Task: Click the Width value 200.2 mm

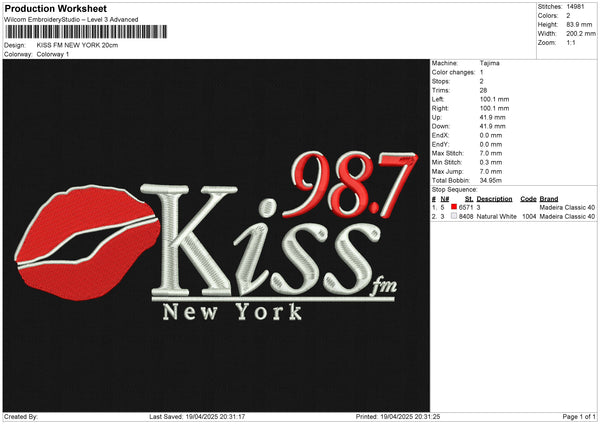Action: pyautogui.click(x=581, y=34)
